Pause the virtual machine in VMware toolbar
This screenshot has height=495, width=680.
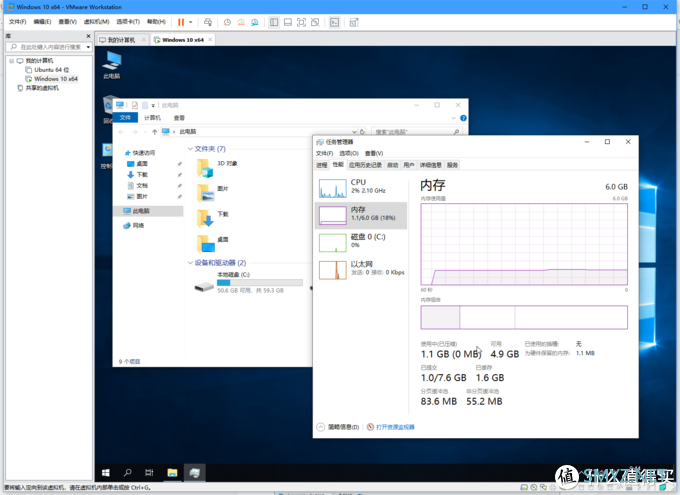(181, 22)
